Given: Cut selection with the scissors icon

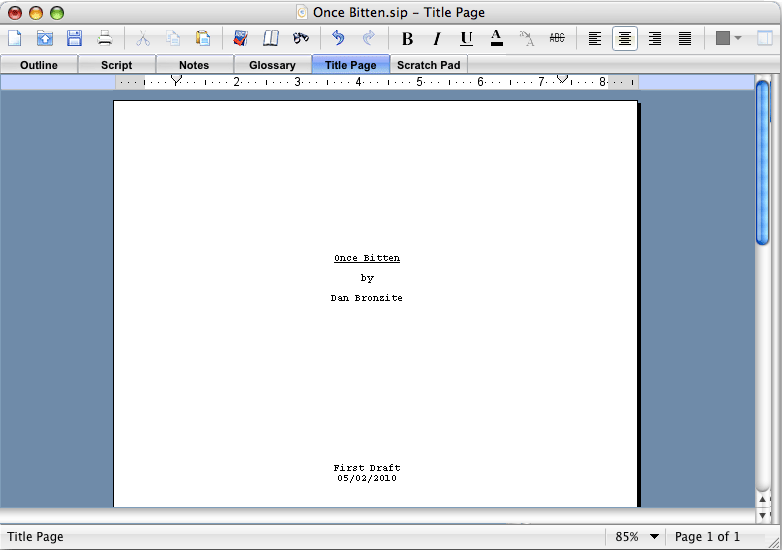Looking at the screenshot, I should point(143,38).
